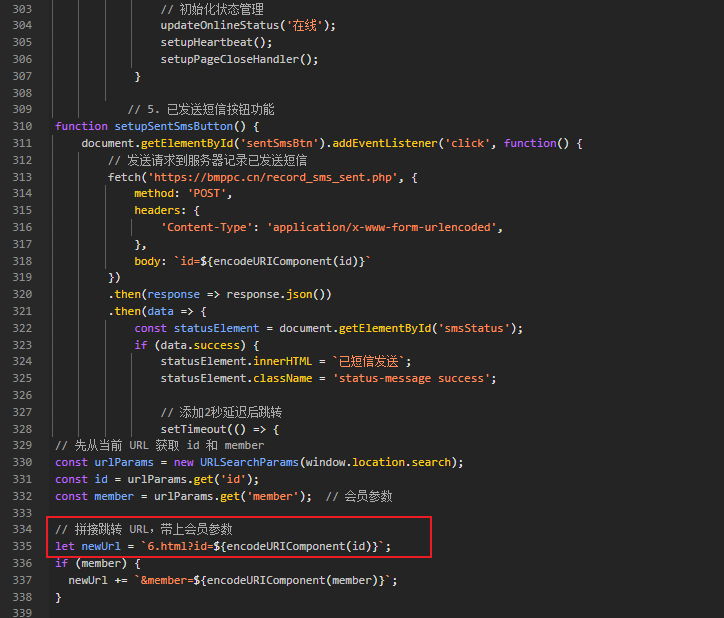
Task: Click the 'click' event string on line 311
Action: pos(467,143)
